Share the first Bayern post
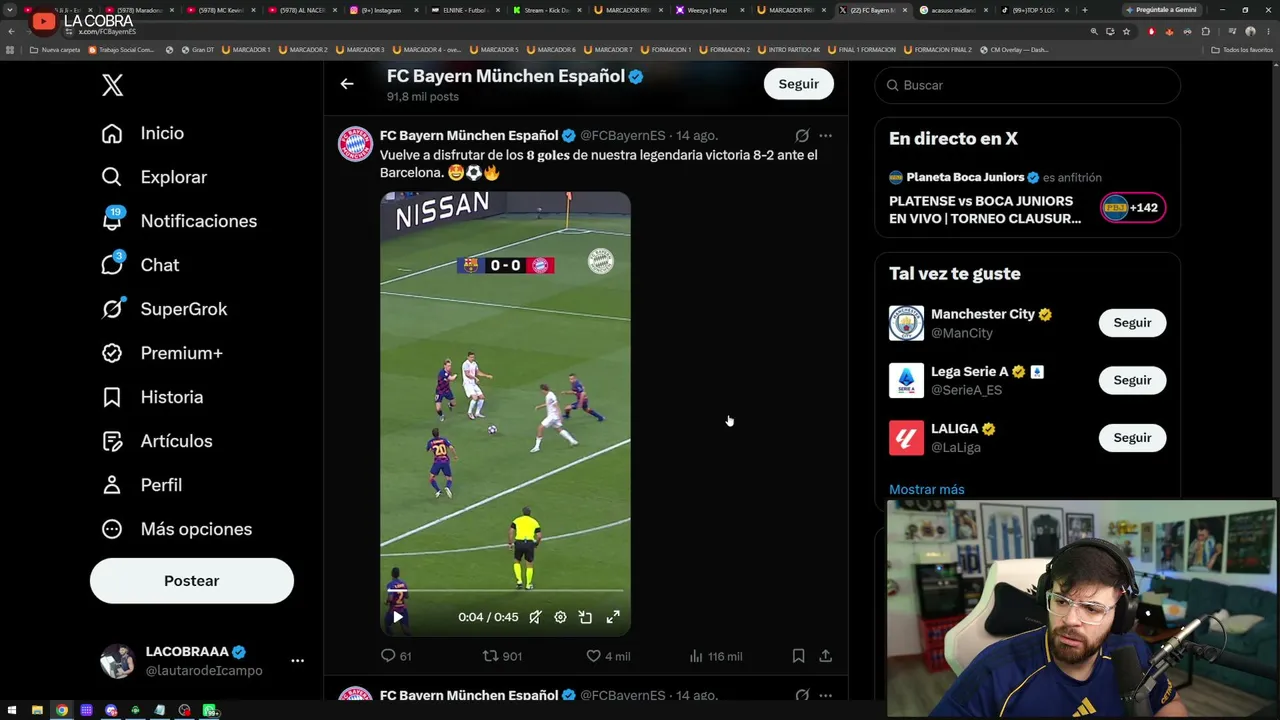Screen dimensions: 1280x720 click(825, 656)
